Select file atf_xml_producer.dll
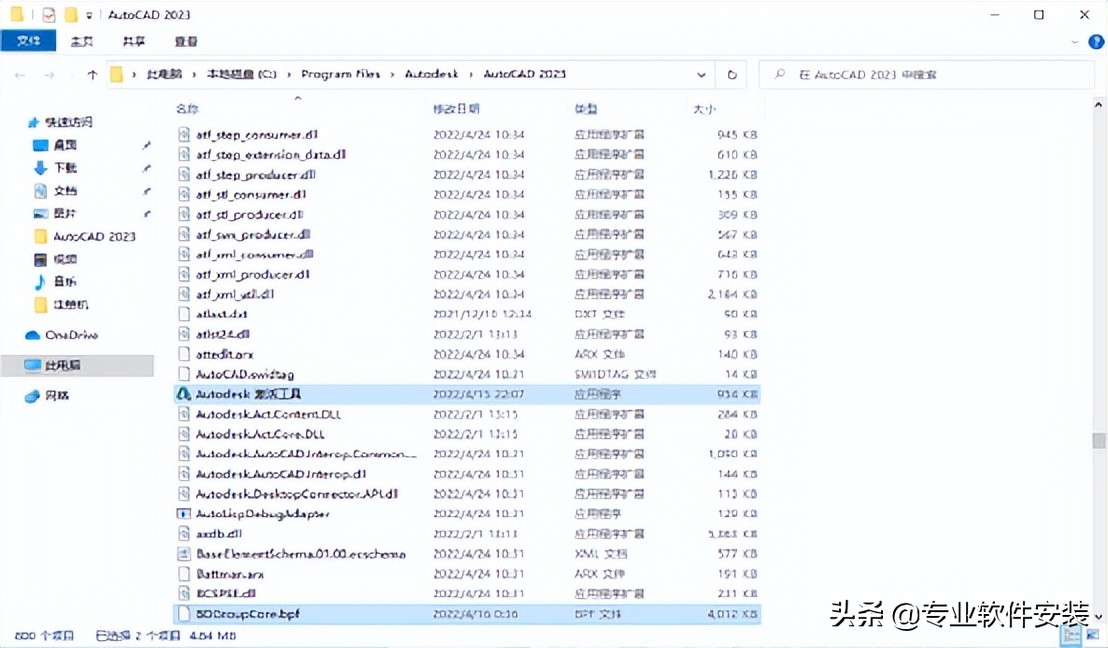Screen dimensions: 1108x648 pos(253,274)
